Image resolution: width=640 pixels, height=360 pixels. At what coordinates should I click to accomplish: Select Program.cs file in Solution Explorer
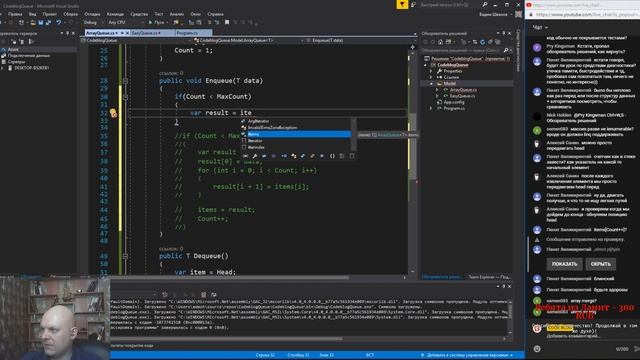454,109
